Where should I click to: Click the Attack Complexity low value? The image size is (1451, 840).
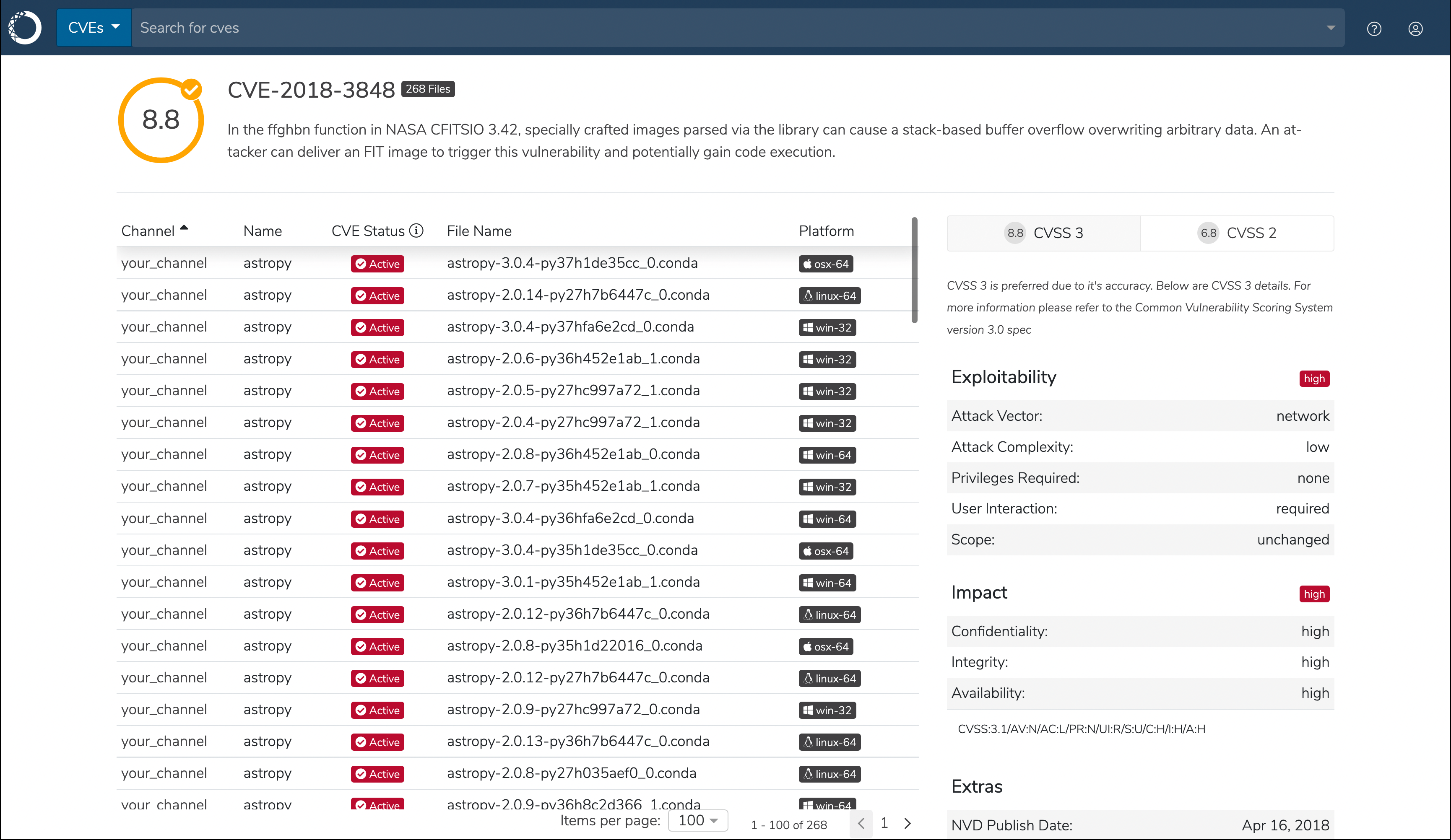[x=1317, y=447]
